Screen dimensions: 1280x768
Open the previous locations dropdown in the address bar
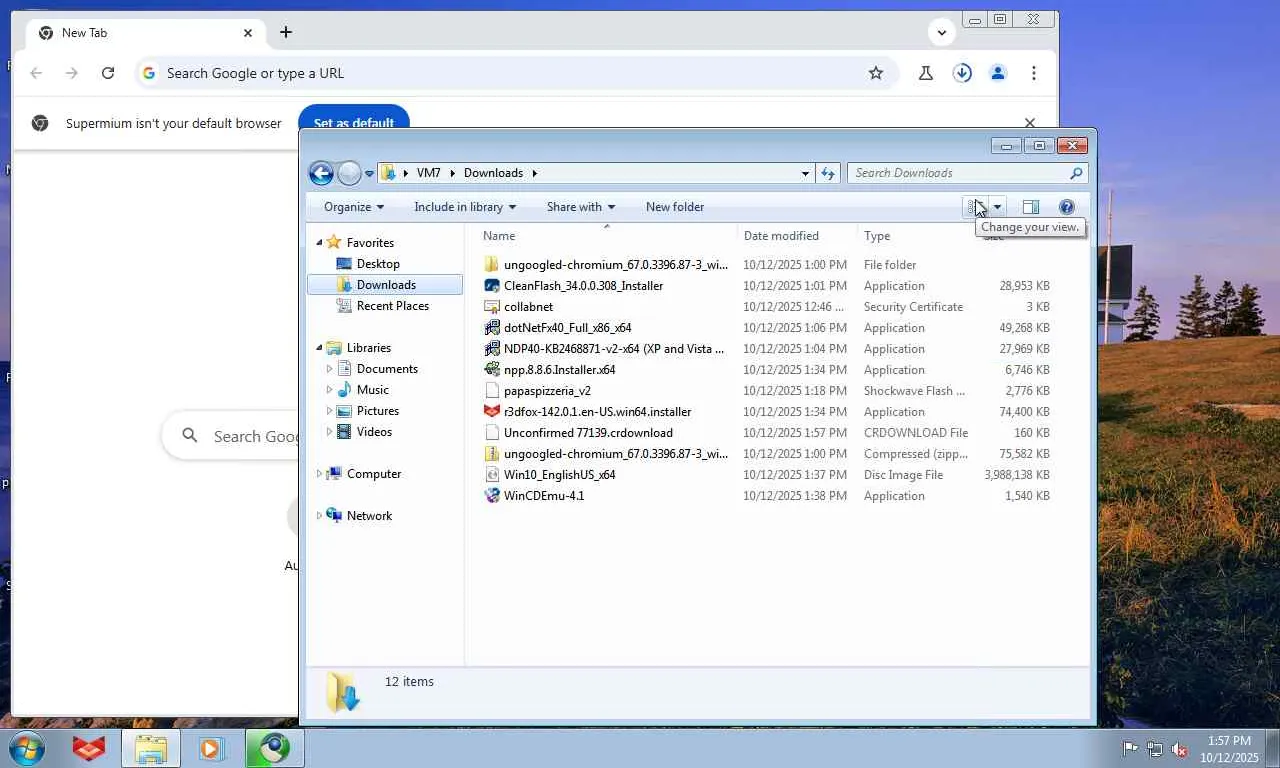point(805,173)
